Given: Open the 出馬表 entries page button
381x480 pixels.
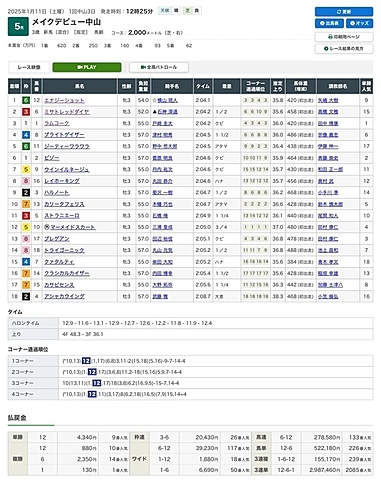Looking at the screenshot, I should tap(329, 23).
